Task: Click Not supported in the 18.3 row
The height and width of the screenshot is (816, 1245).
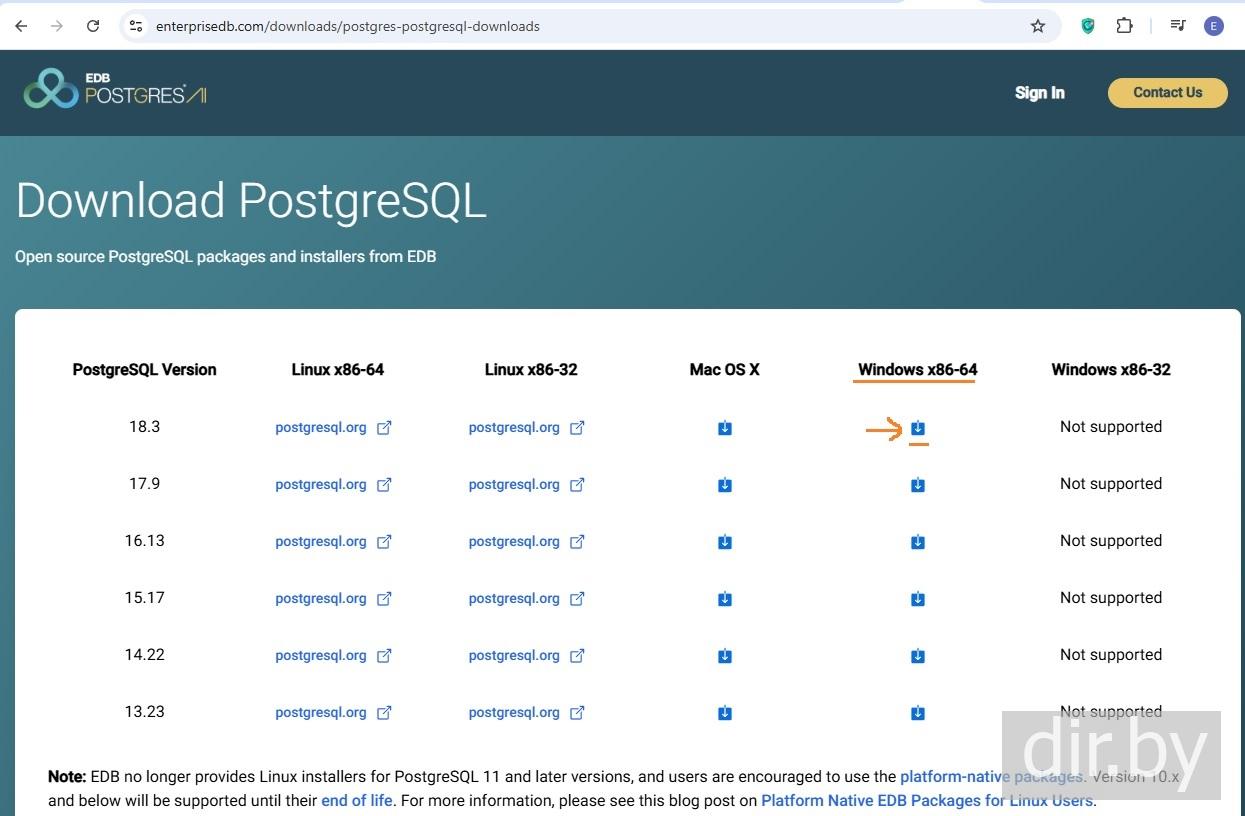Action: [x=1111, y=426]
